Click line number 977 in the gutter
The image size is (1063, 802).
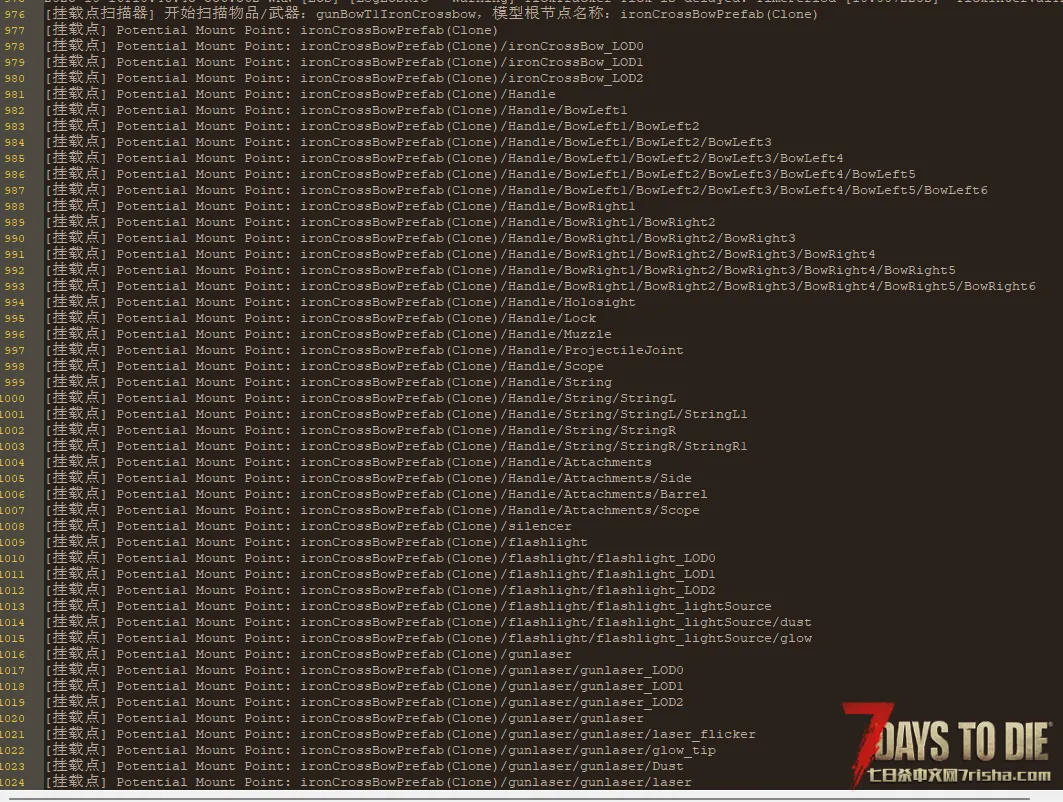click(x=14, y=30)
